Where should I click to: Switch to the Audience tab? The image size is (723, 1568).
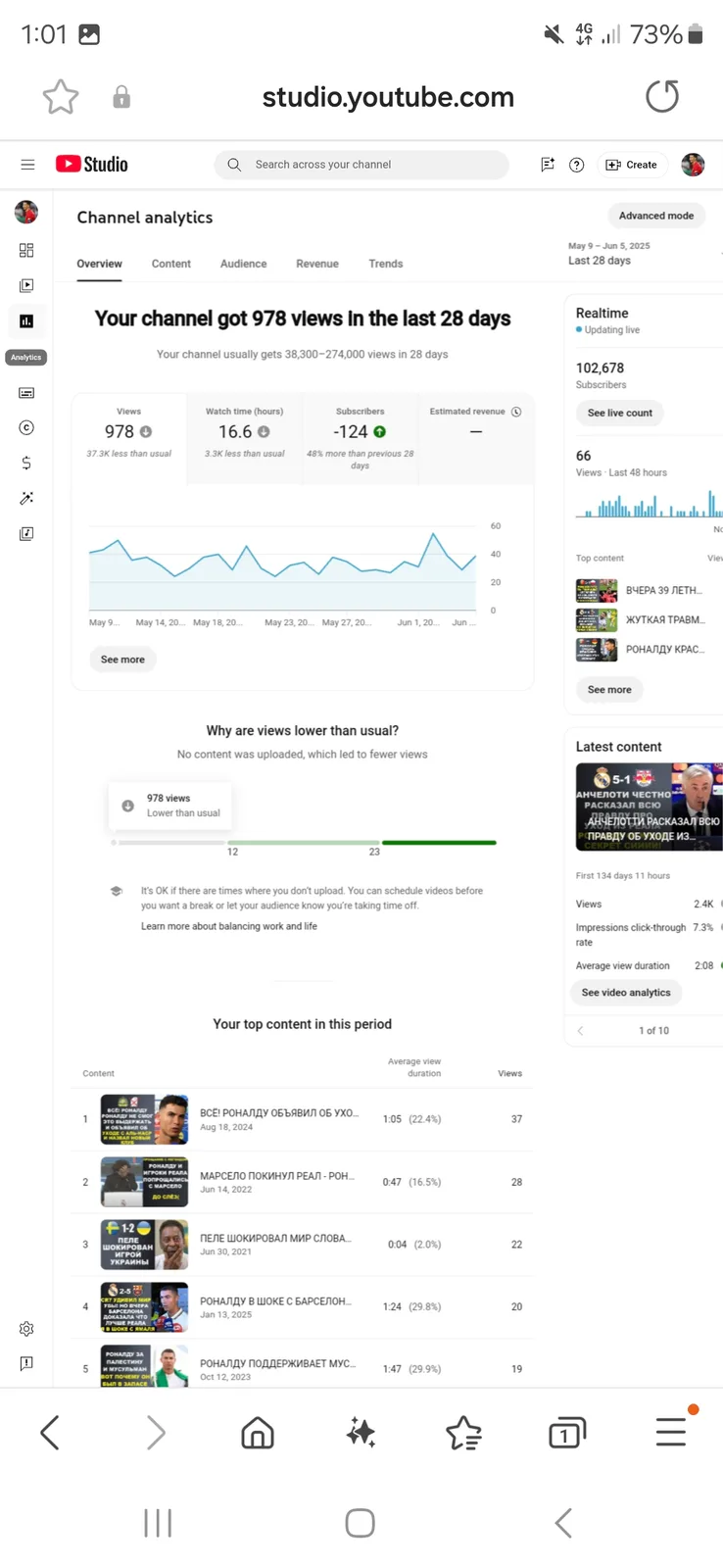[244, 264]
